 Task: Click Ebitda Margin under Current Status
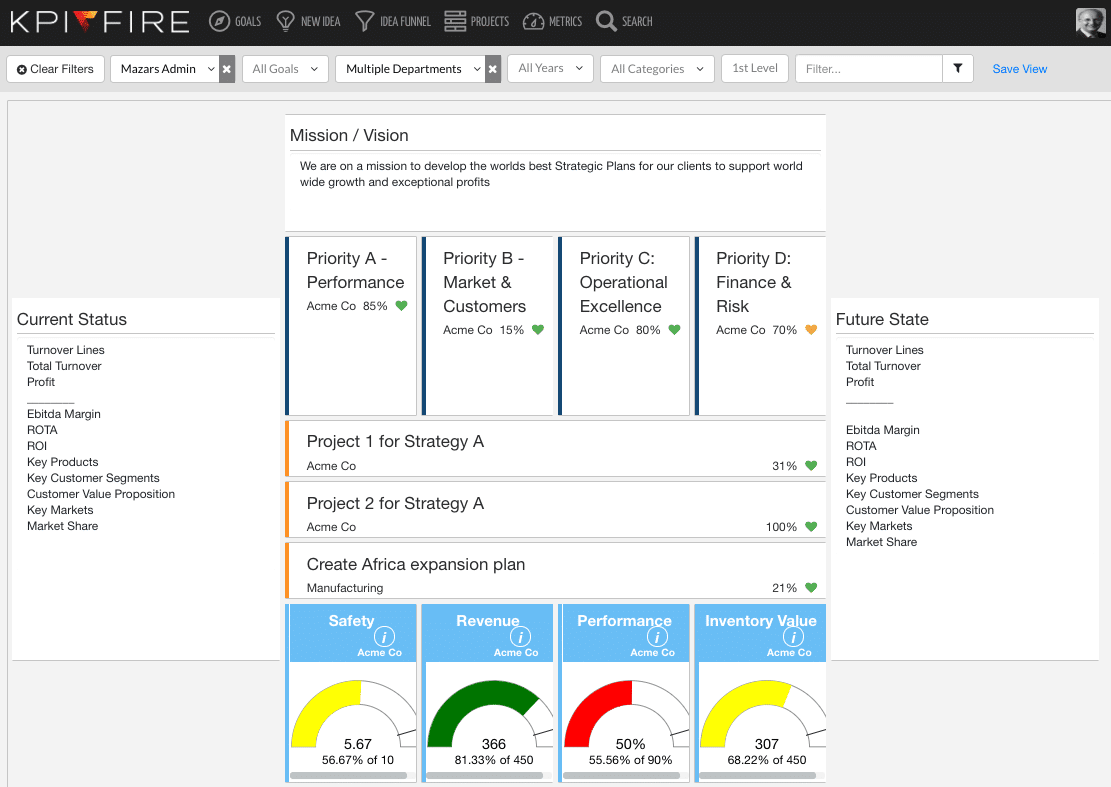coord(64,414)
